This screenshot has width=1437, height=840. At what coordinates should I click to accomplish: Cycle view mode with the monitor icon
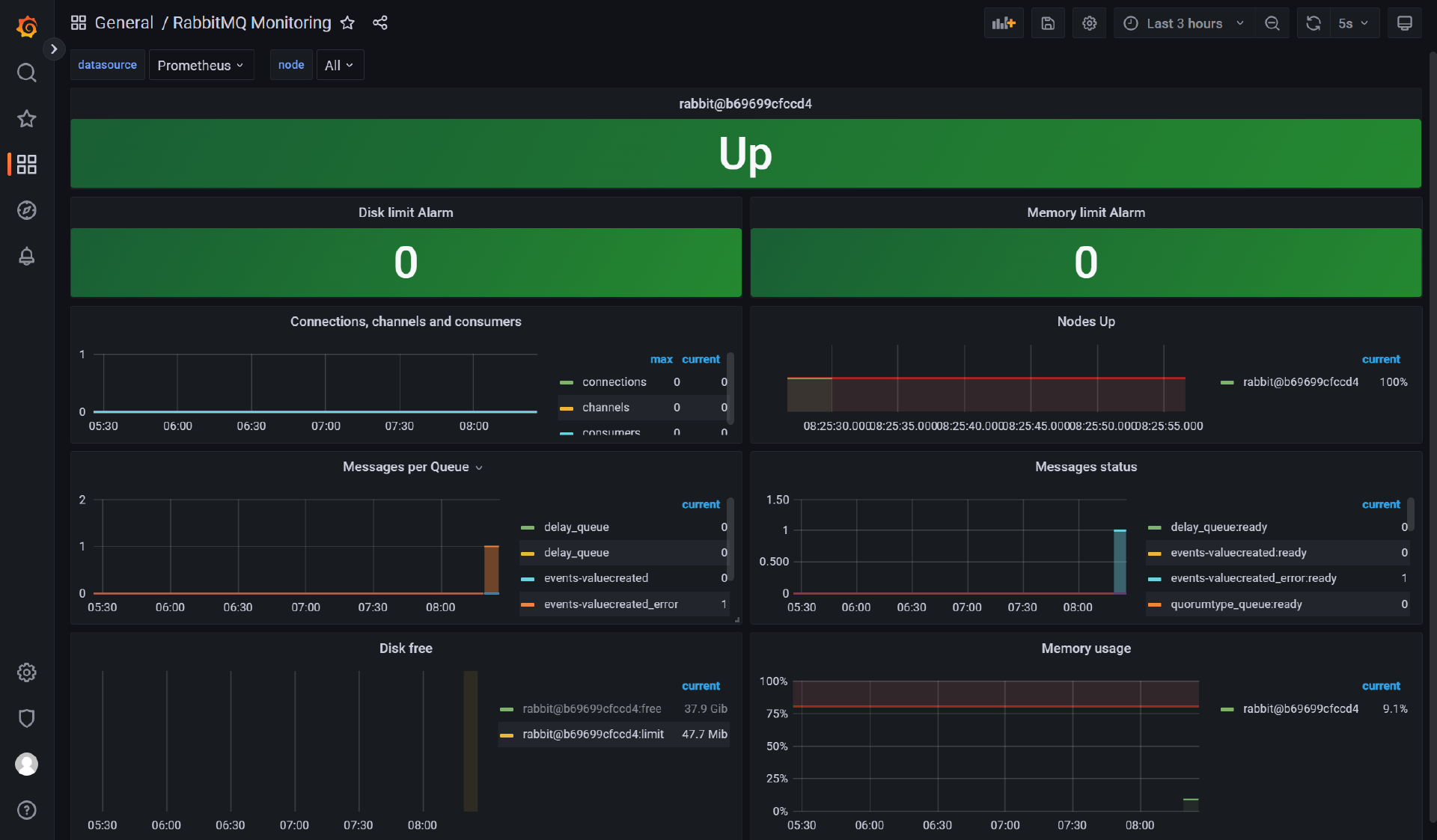1404,23
